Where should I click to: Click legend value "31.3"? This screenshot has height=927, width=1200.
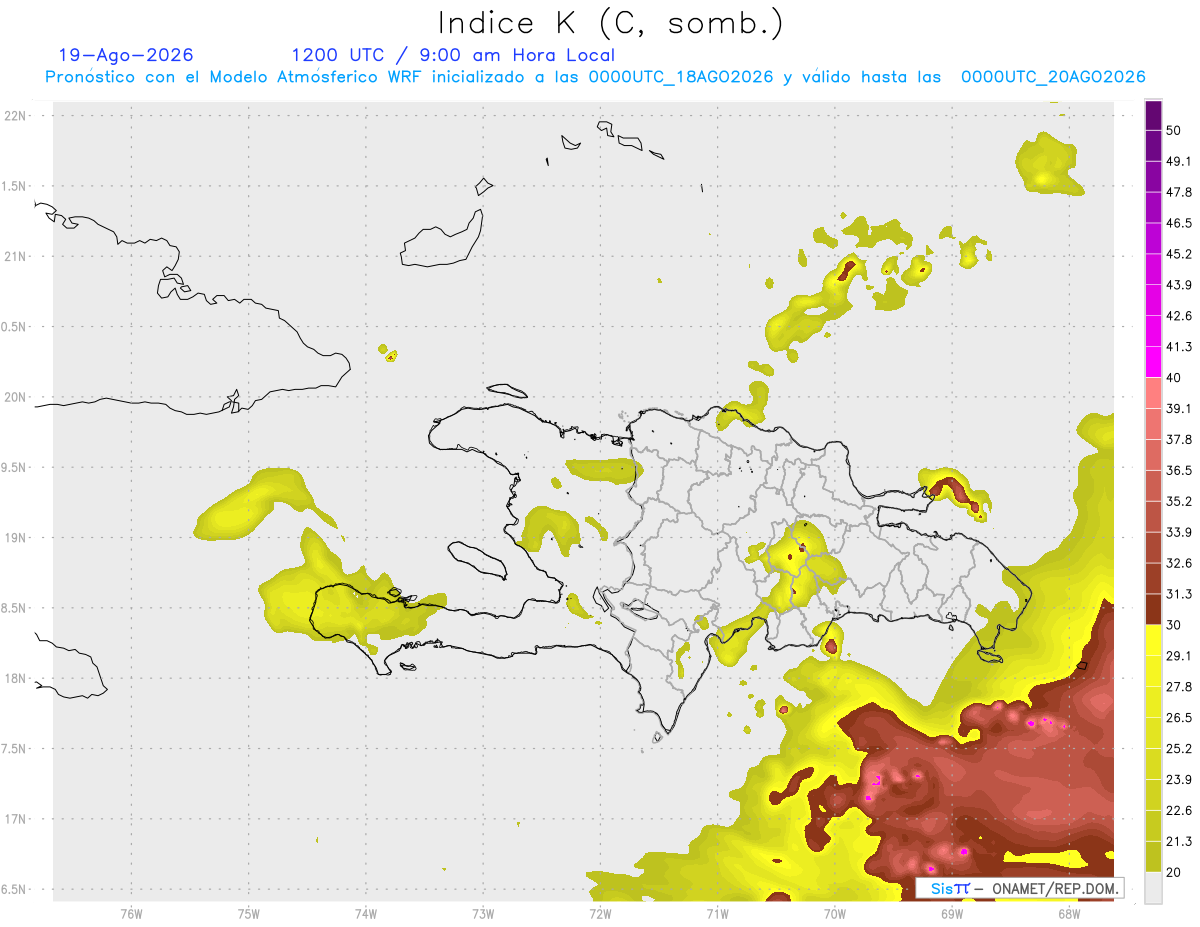(1178, 594)
